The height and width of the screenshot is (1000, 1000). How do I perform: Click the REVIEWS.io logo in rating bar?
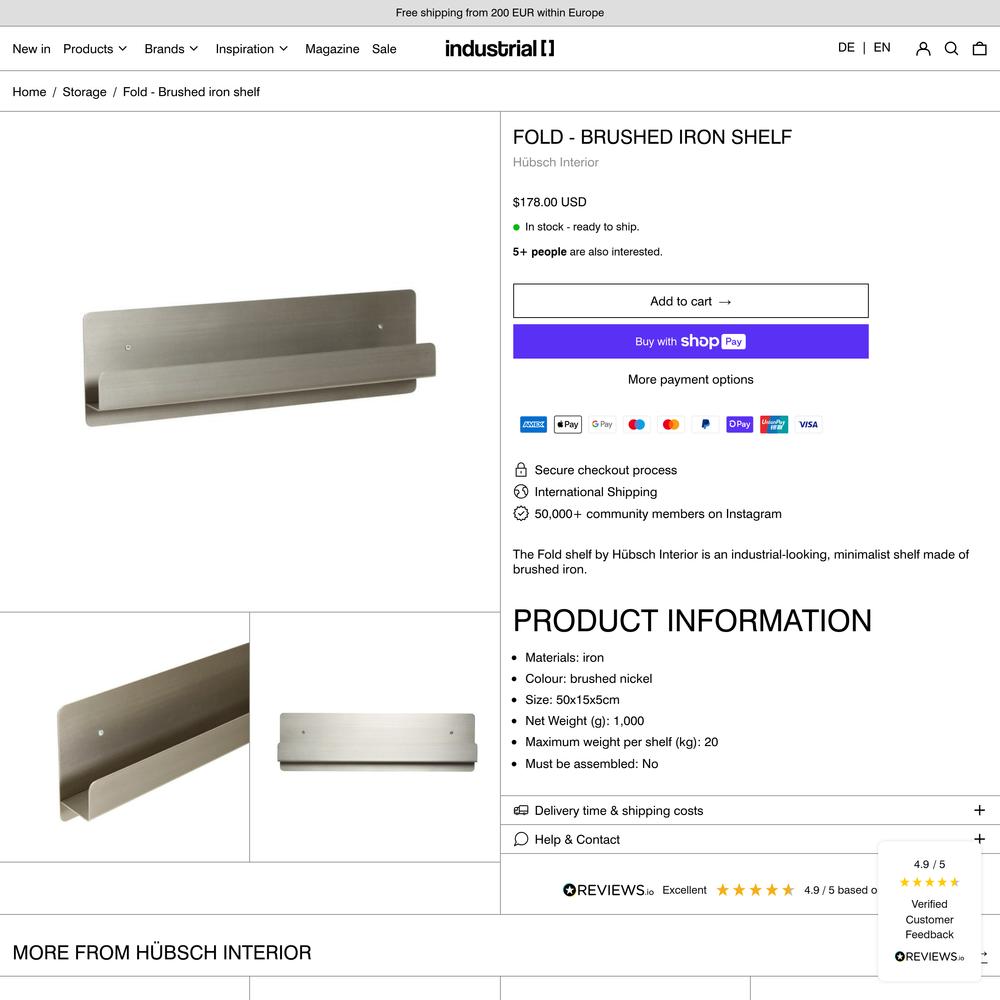tap(608, 890)
